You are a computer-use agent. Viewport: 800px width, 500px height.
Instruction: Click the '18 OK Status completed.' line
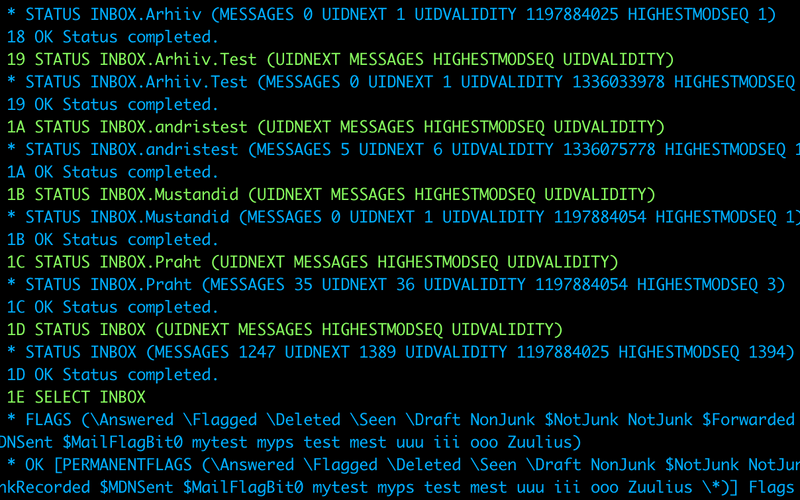click(113, 37)
